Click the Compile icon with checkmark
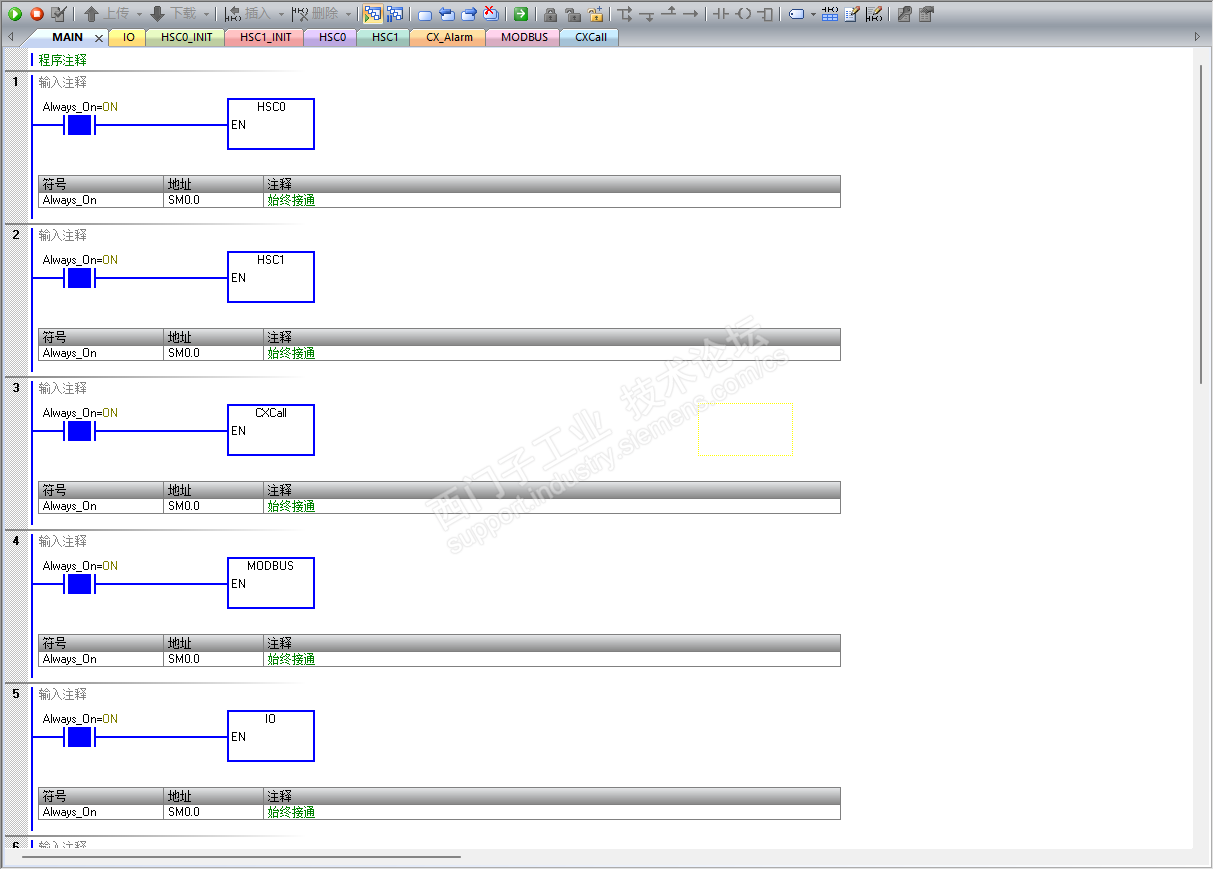The width and height of the screenshot is (1214, 870). point(59,14)
